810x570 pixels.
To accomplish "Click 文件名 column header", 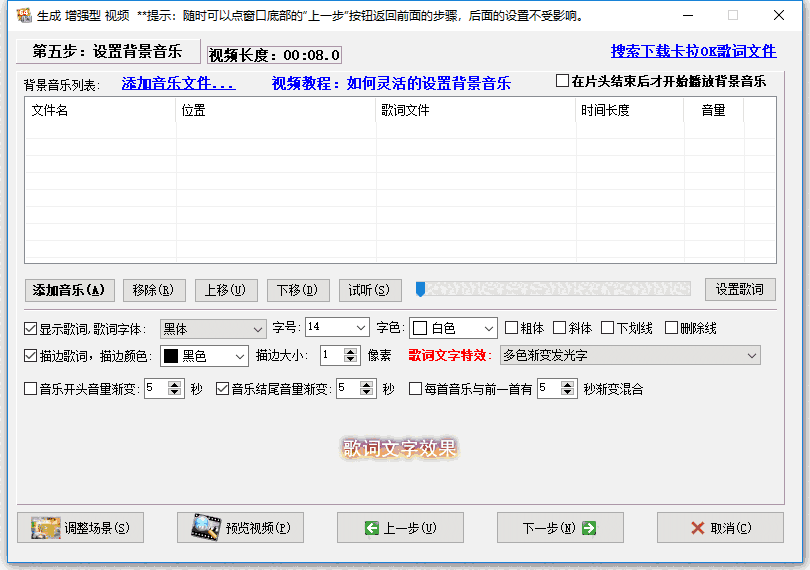I will (x=101, y=110).
